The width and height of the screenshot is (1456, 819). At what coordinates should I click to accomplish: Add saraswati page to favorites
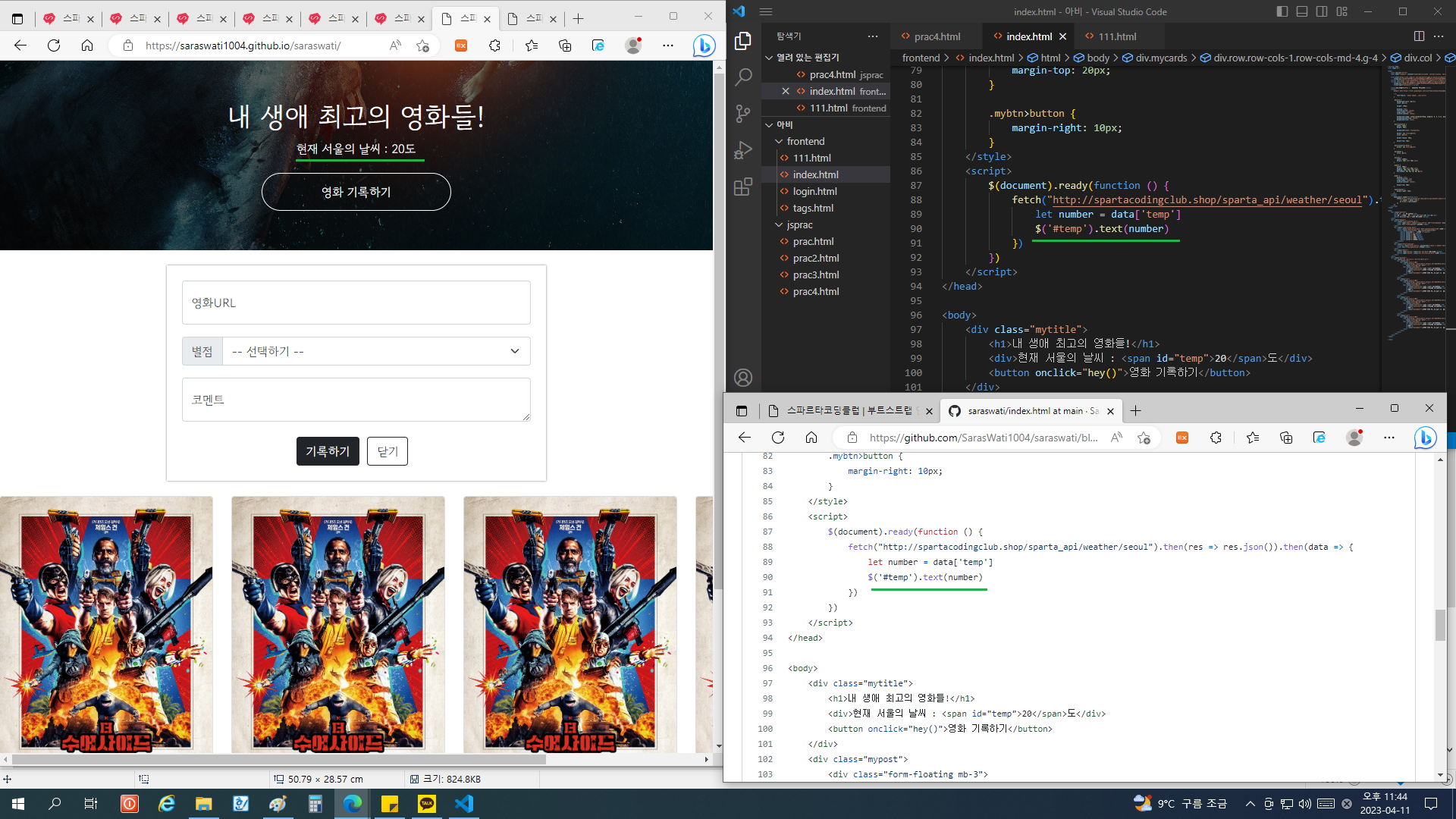[x=423, y=45]
